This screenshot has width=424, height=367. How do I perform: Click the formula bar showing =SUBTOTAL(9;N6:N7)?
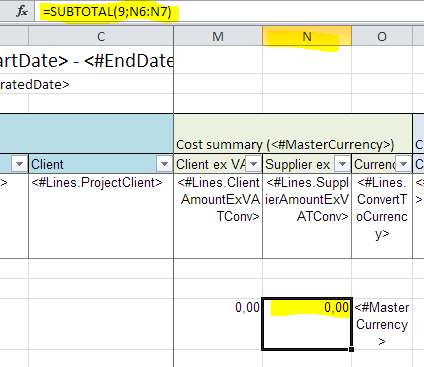pos(230,12)
